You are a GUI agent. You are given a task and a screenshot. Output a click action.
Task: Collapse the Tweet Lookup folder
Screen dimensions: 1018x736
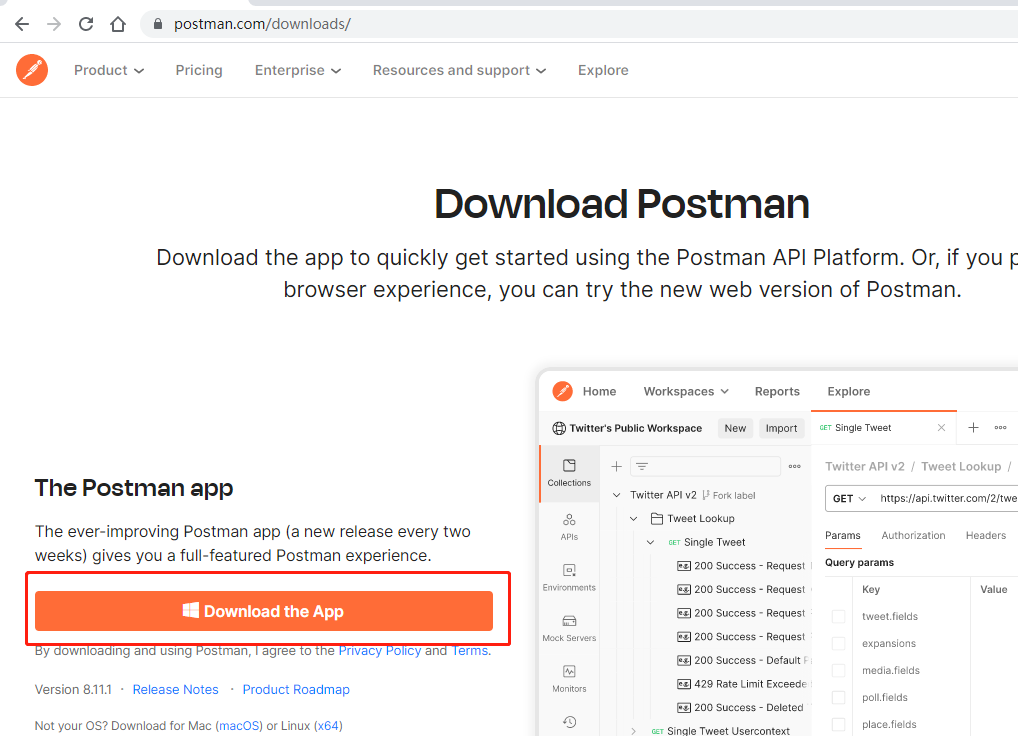[633, 519]
